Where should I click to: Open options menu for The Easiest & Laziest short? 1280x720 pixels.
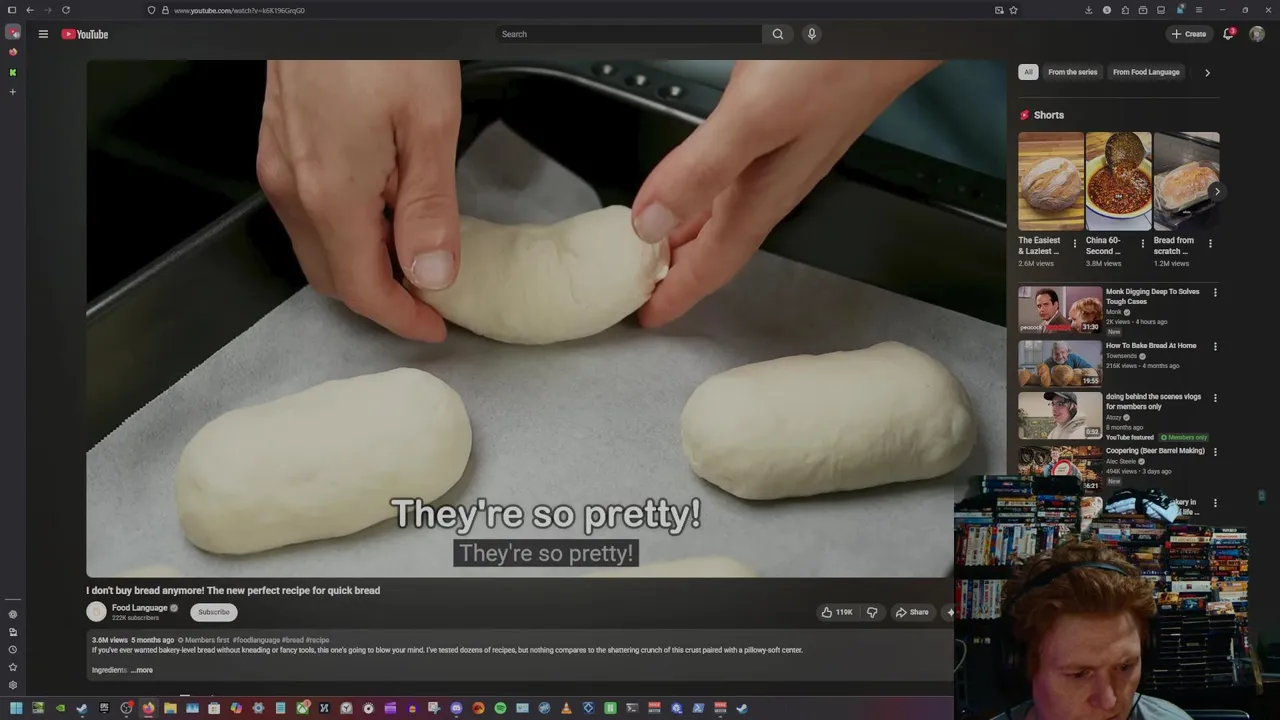click(1075, 243)
